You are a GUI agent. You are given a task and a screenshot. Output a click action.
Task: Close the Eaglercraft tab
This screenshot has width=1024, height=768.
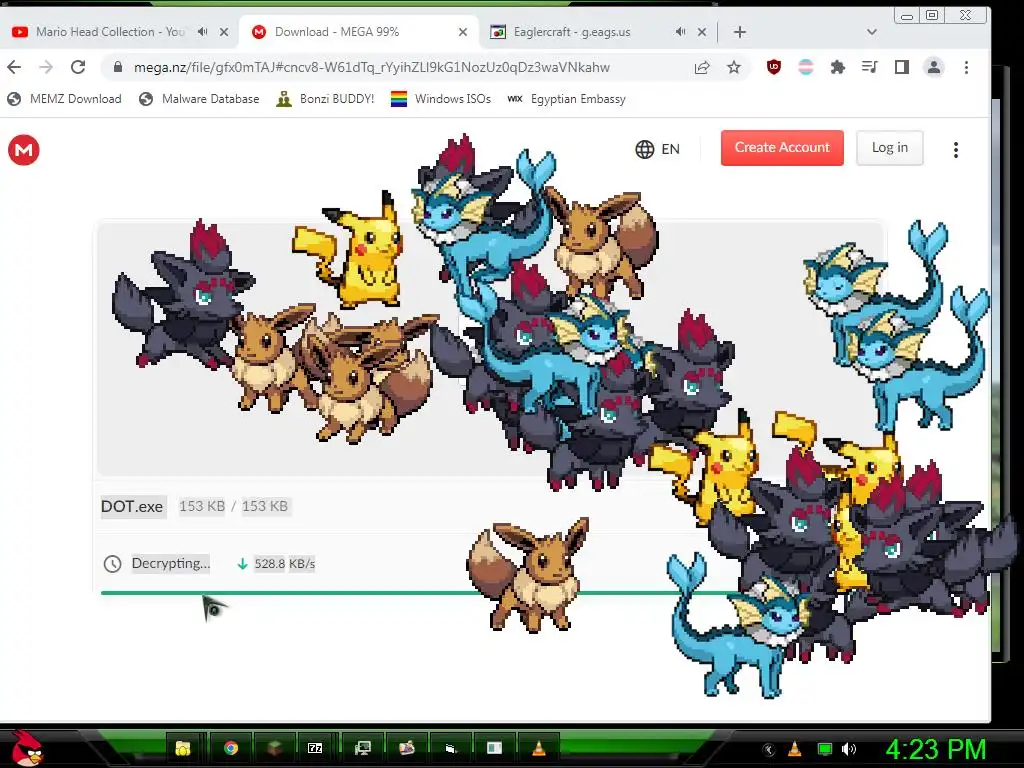click(702, 31)
